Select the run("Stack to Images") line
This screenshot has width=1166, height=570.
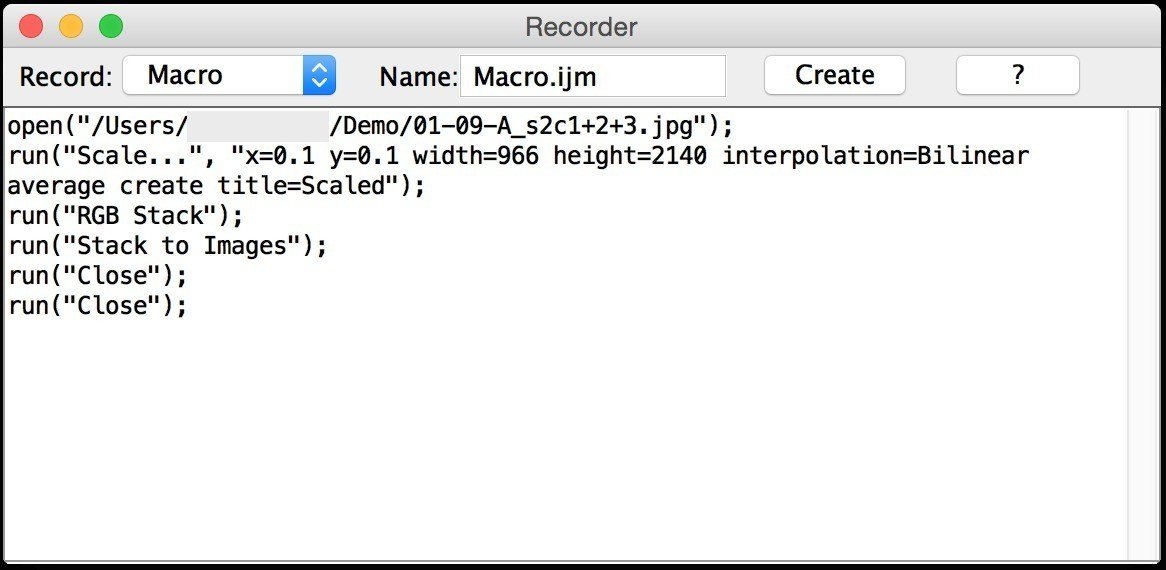[x=167, y=246]
